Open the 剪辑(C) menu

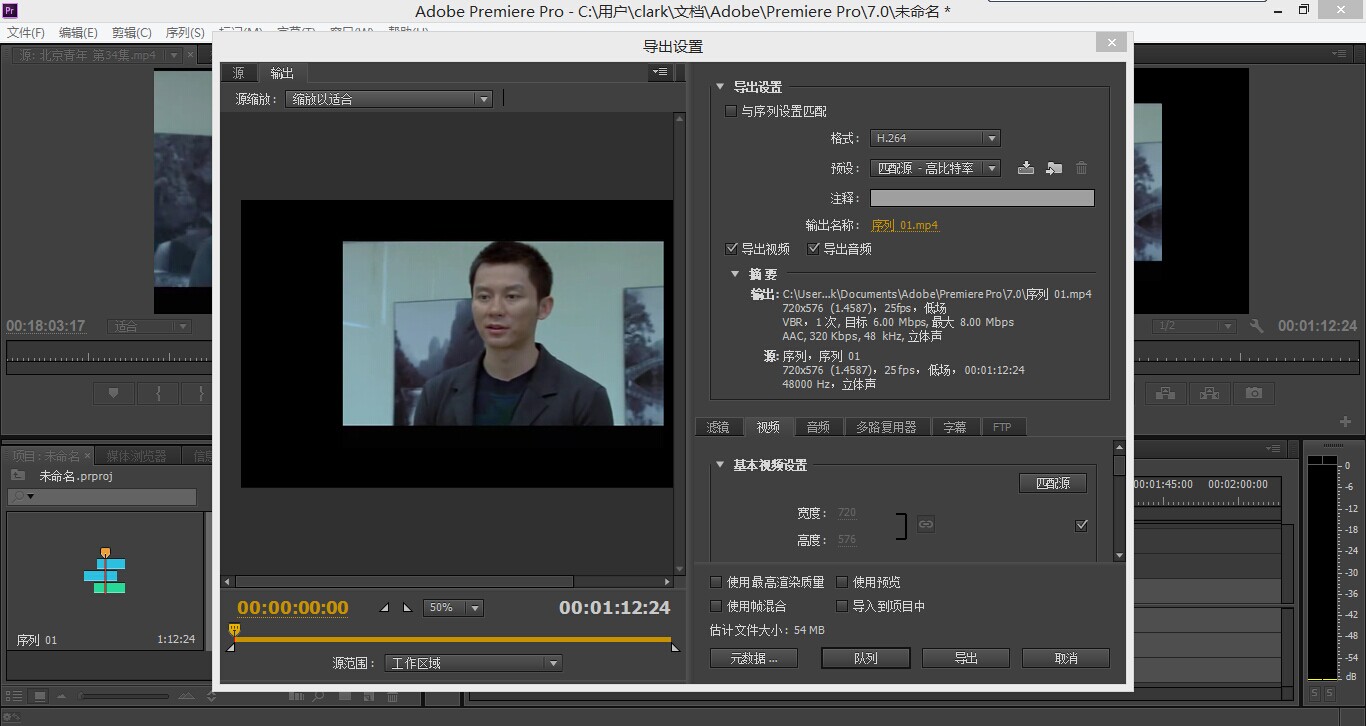[x=132, y=33]
